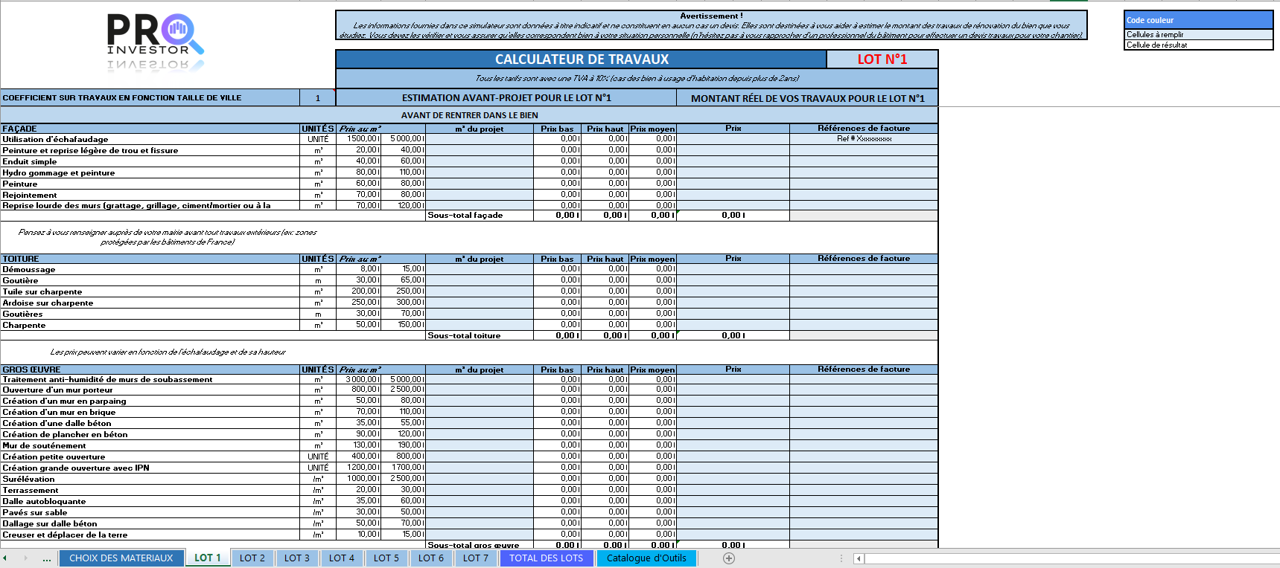The image size is (1280, 568).
Task: Click the Pro Investor logo image
Action: [155, 44]
